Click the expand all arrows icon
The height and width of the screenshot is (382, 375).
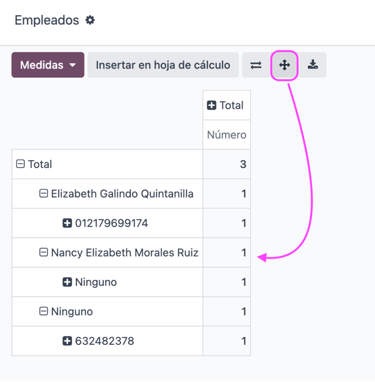[x=284, y=65]
